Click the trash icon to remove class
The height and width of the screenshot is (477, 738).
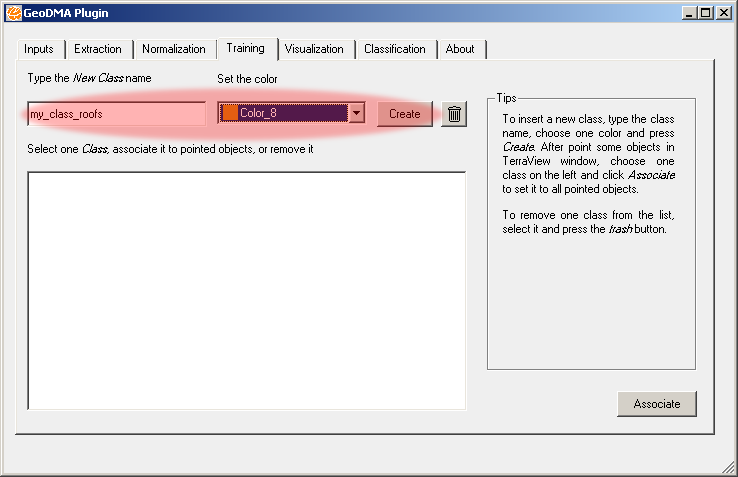[454, 114]
